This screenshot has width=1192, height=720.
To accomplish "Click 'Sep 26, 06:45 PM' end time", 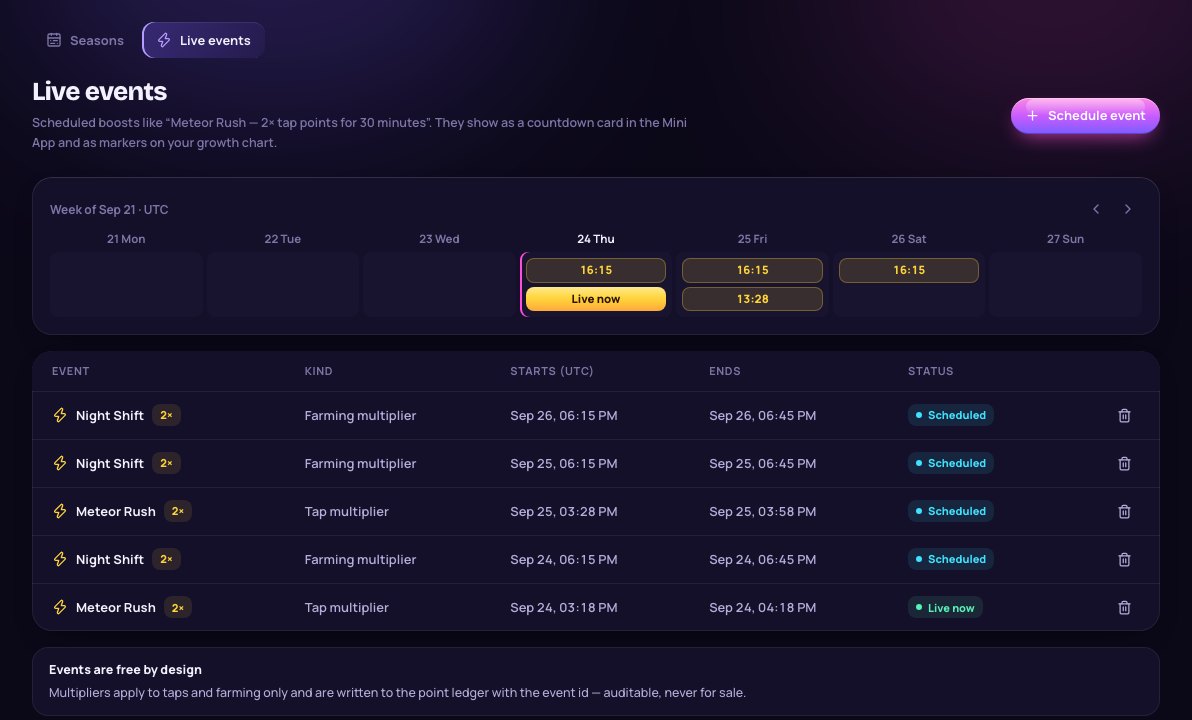I will (x=762, y=416).
